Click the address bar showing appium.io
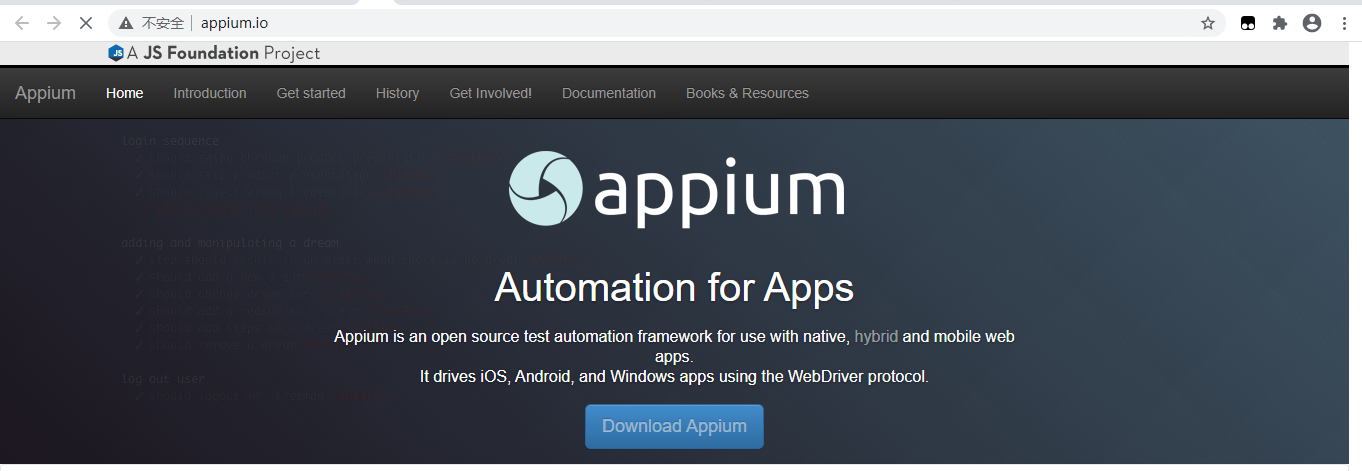Image resolution: width=1362 pixels, height=471 pixels. tap(665, 23)
